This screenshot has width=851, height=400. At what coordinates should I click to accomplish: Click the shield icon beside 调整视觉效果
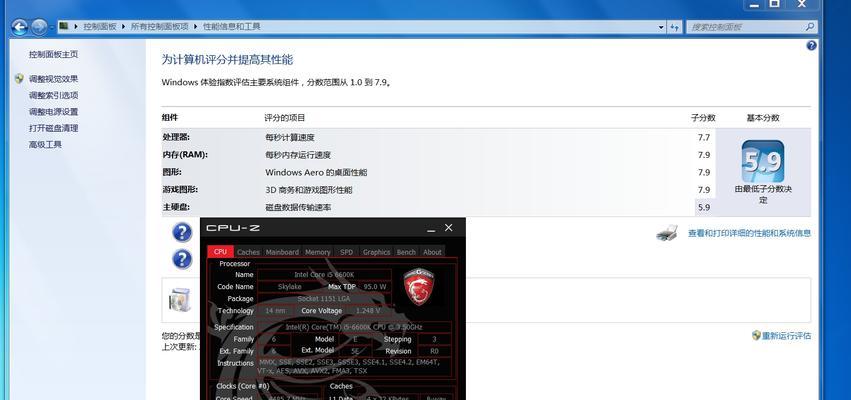(20, 79)
